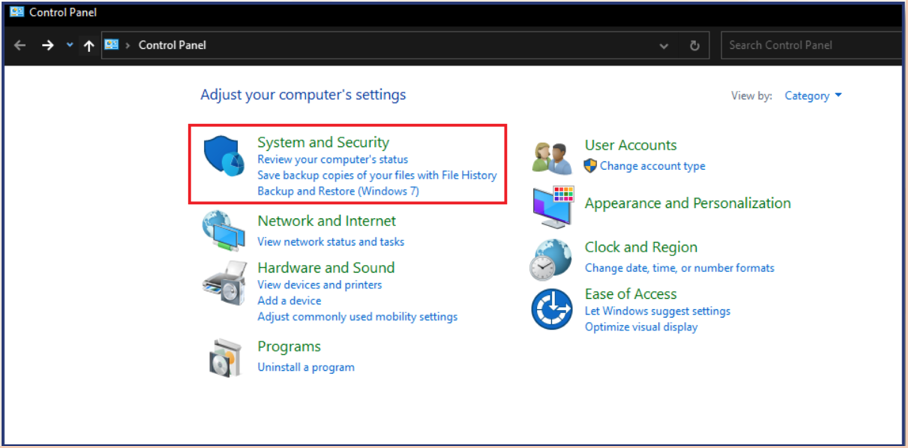
Task: Refresh the Control Panel view
Action: (695, 46)
